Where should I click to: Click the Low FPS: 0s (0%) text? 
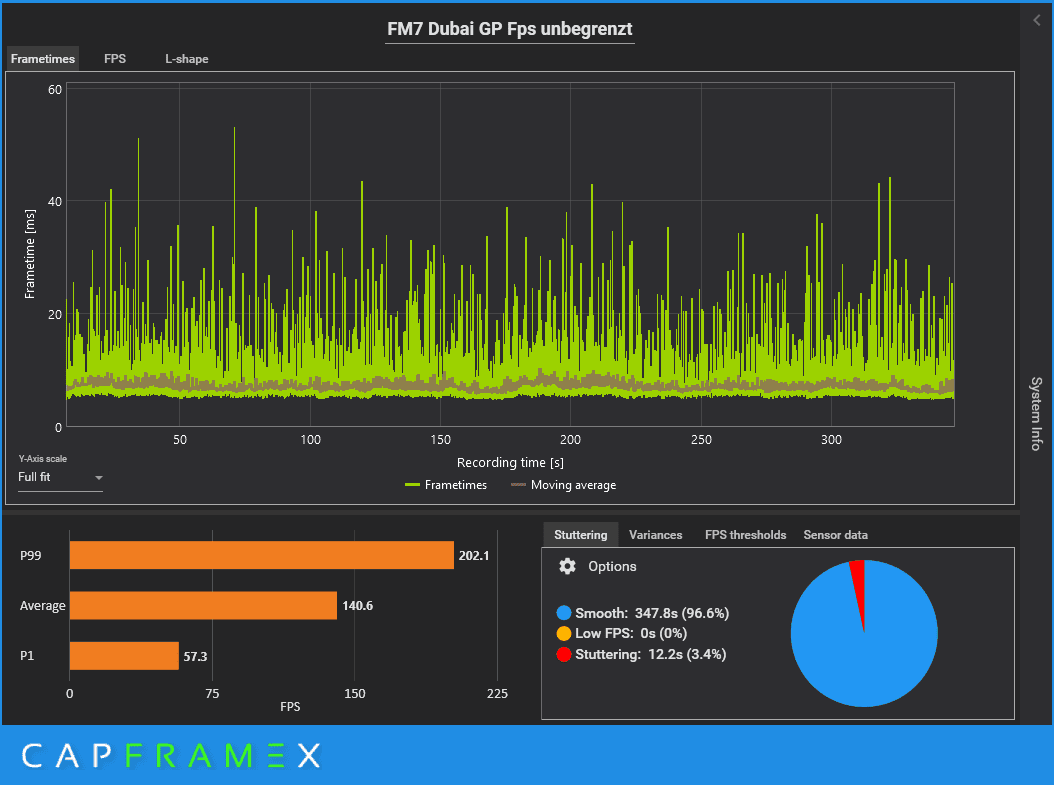tap(631, 633)
